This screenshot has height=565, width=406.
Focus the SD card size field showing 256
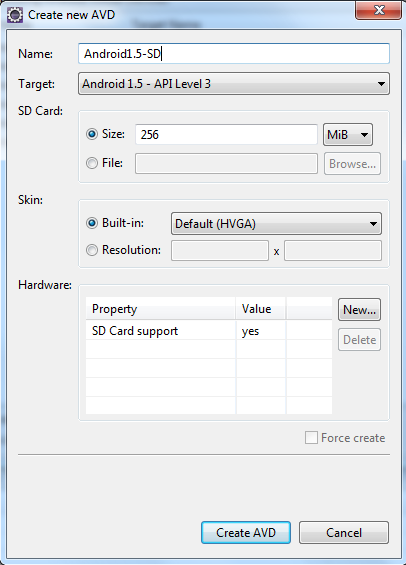(x=226, y=135)
